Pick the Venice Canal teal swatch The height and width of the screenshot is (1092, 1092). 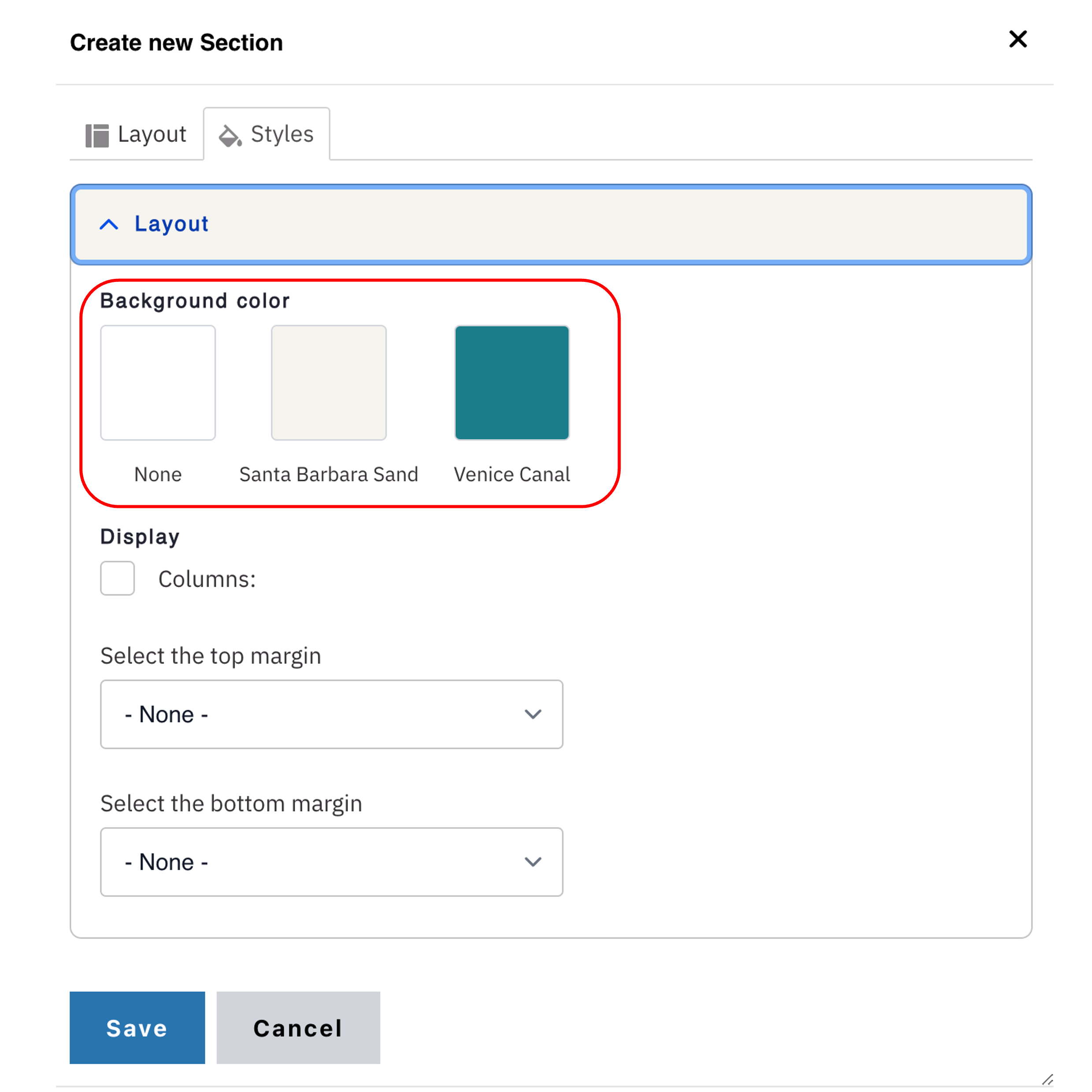511,383
